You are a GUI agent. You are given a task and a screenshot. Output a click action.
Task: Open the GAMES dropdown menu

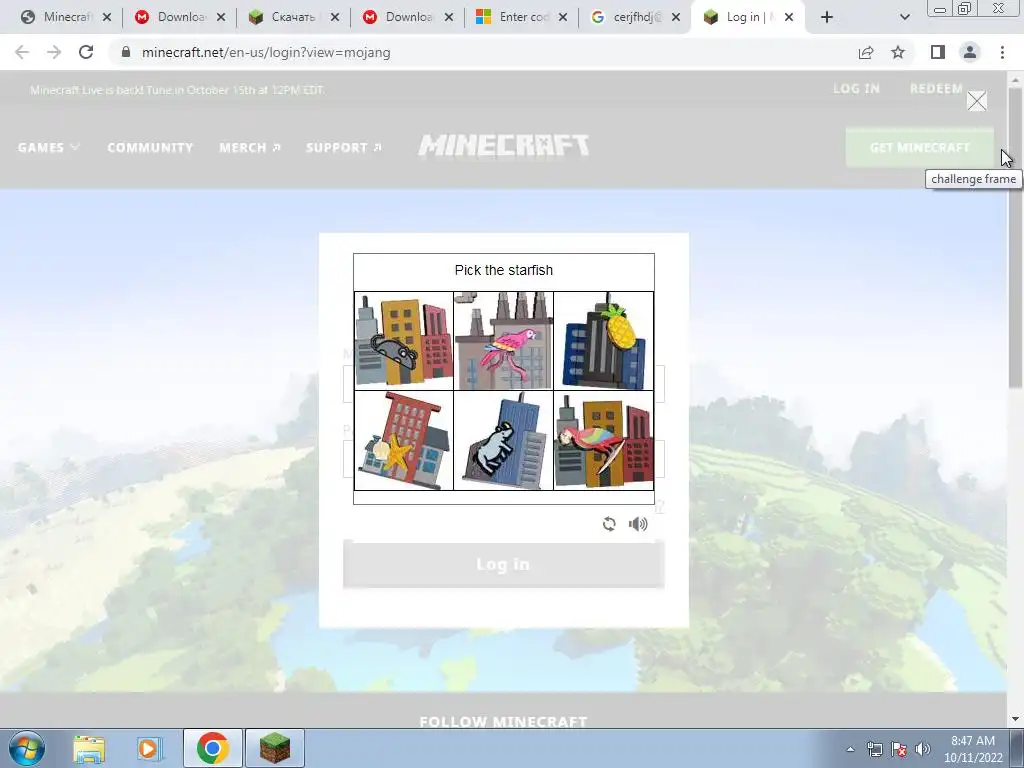49,148
